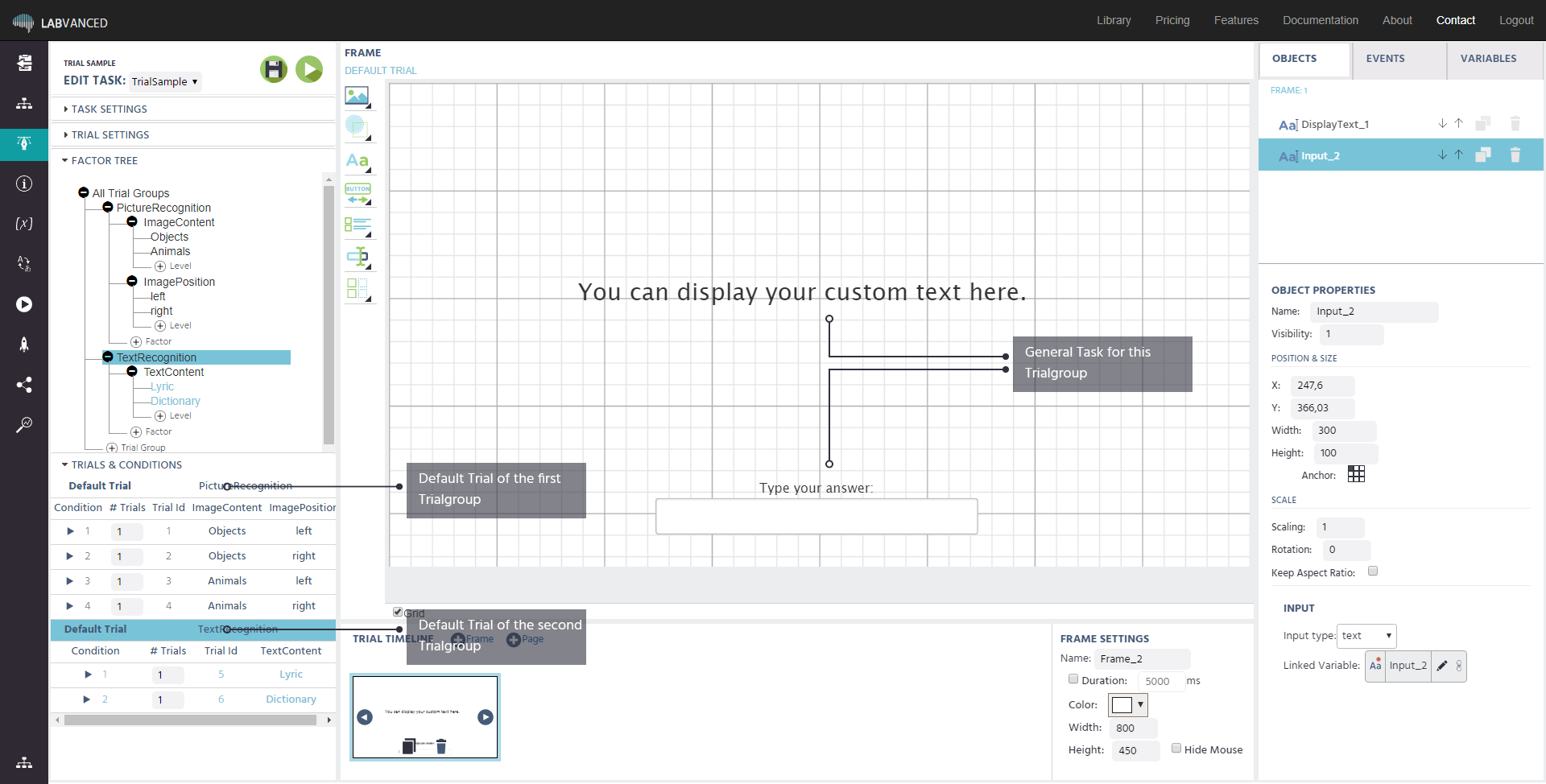Move DisplayText_1 up in the object list
Screen dimensions: 1546x784
(x=1458, y=123)
